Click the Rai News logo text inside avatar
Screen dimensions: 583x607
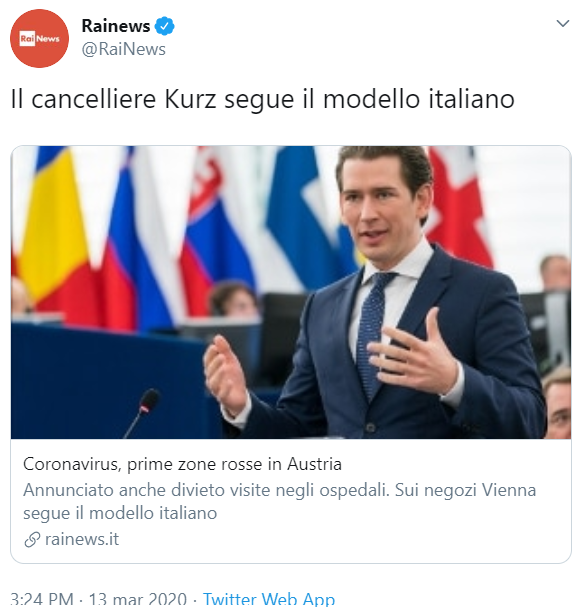click(39, 38)
